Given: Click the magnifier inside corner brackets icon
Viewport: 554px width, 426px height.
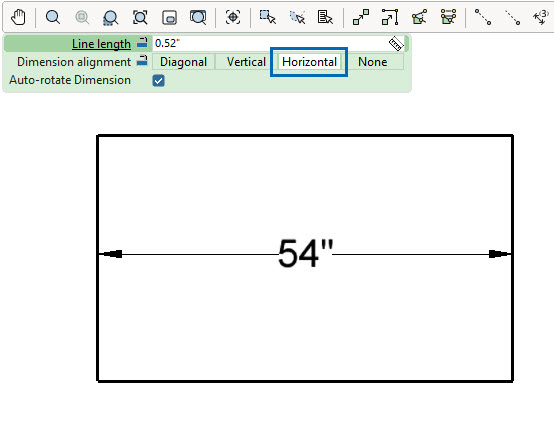Looking at the screenshot, I should click(140, 17).
